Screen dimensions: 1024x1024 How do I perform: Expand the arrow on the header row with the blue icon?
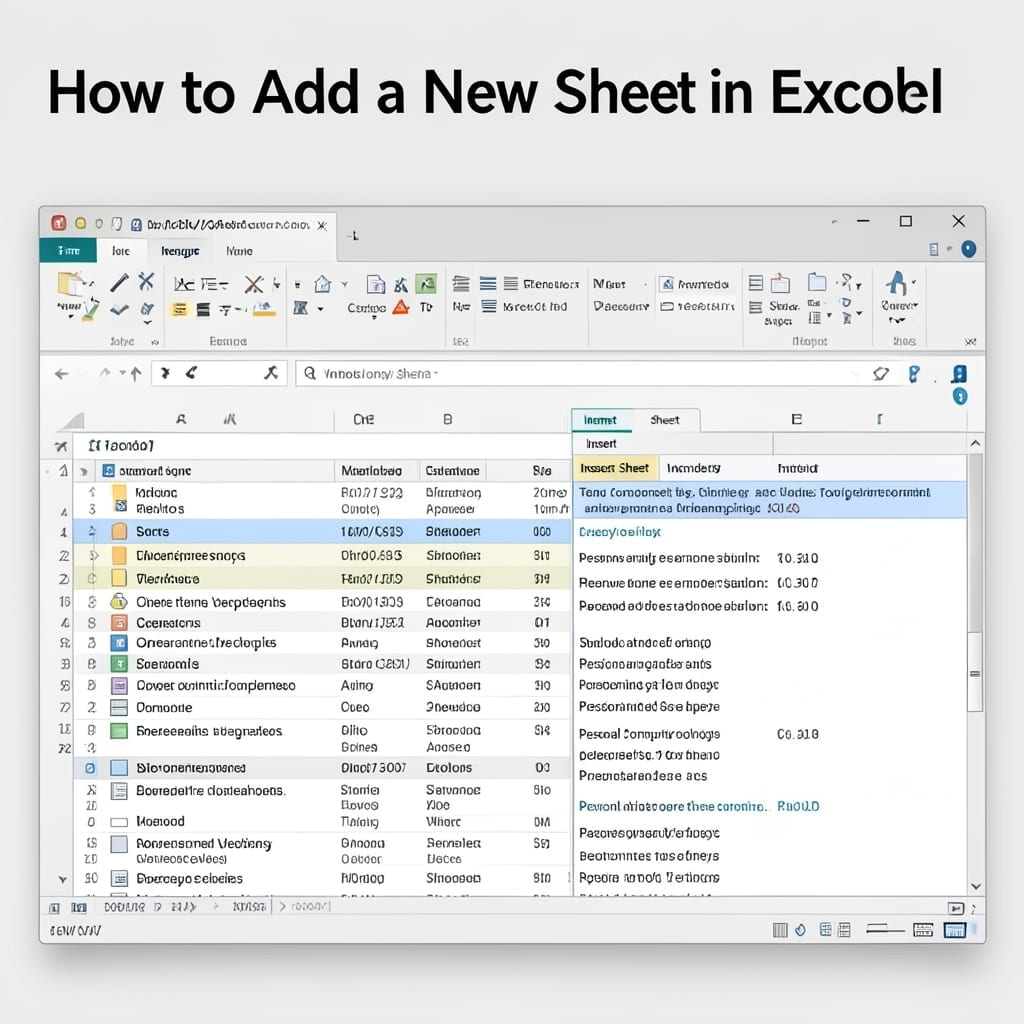point(84,472)
